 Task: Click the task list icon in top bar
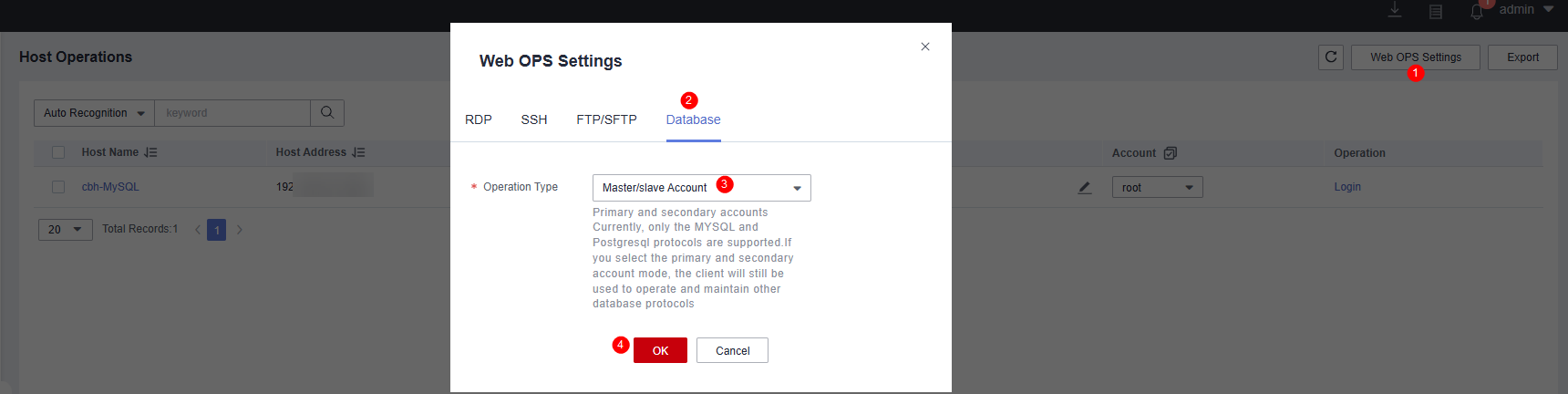coord(1436,12)
